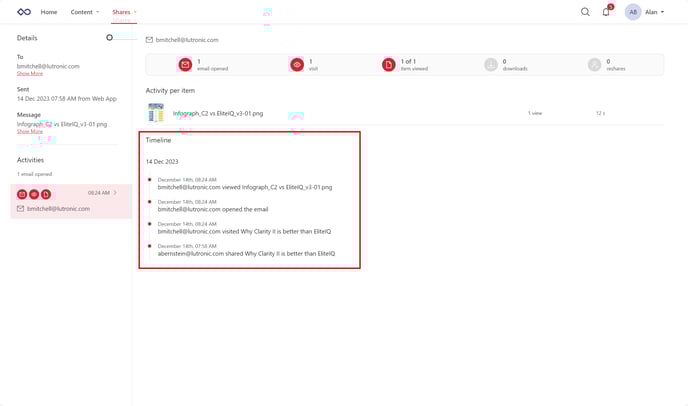
Task: Click the red eye visit icon
Action: coord(297,65)
